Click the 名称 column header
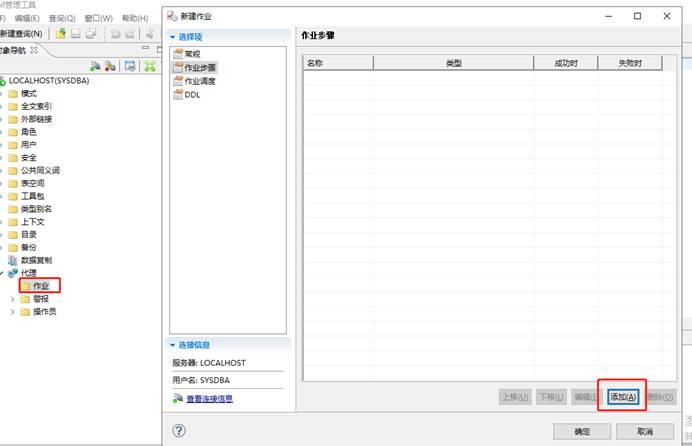 (x=338, y=63)
